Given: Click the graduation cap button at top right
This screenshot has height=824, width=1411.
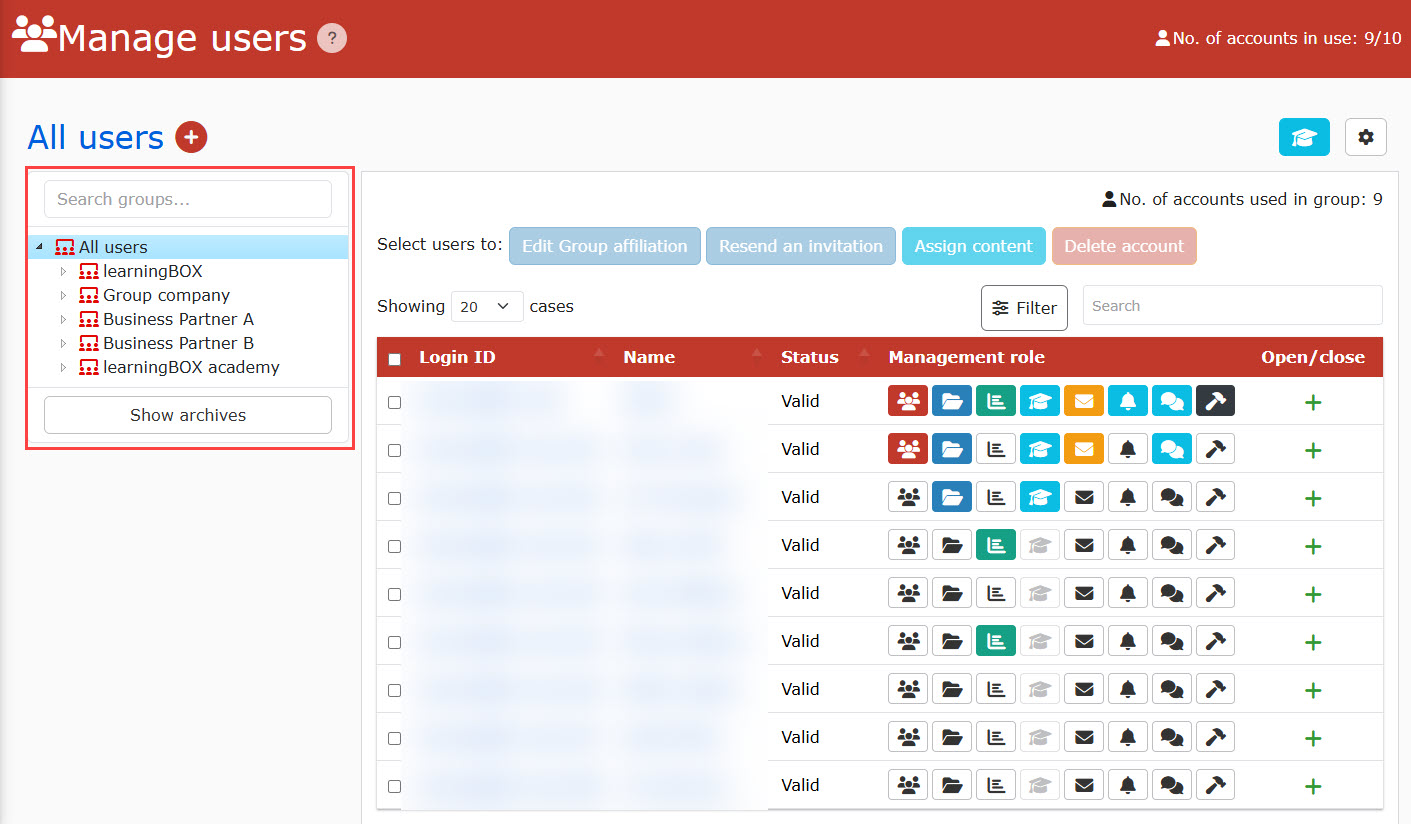Looking at the screenshot, I should [1304, 137].
